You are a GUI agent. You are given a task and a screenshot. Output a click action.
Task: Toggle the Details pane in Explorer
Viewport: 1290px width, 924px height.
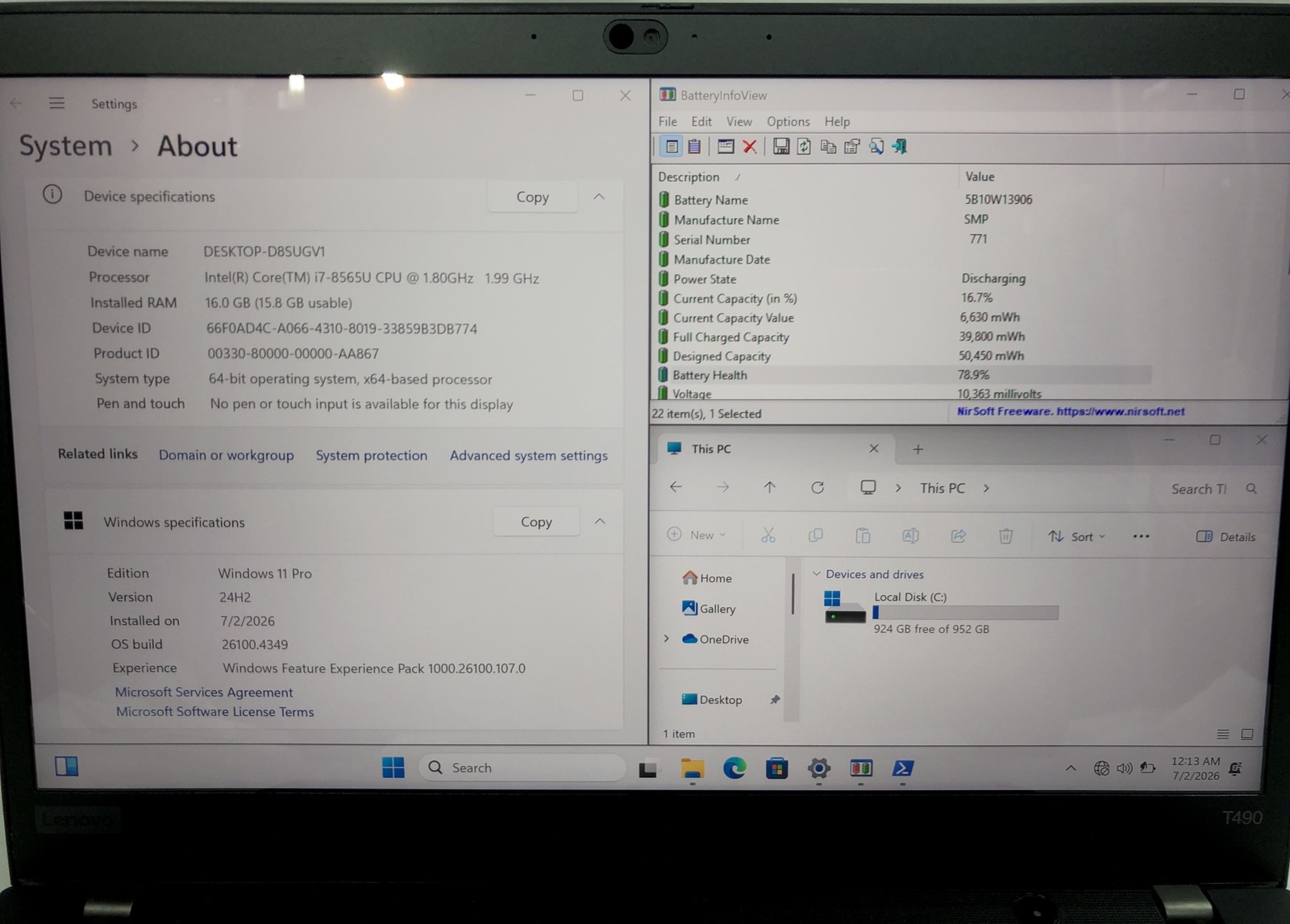[x=1226, y=537]
